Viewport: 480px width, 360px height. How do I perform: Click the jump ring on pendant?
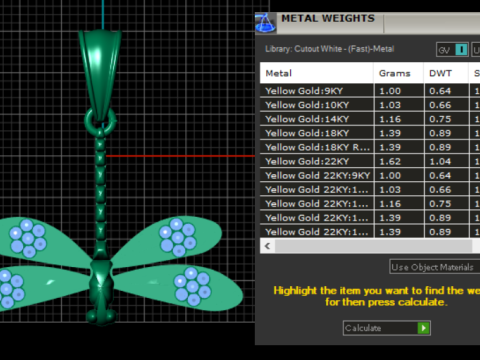point(100,121)
